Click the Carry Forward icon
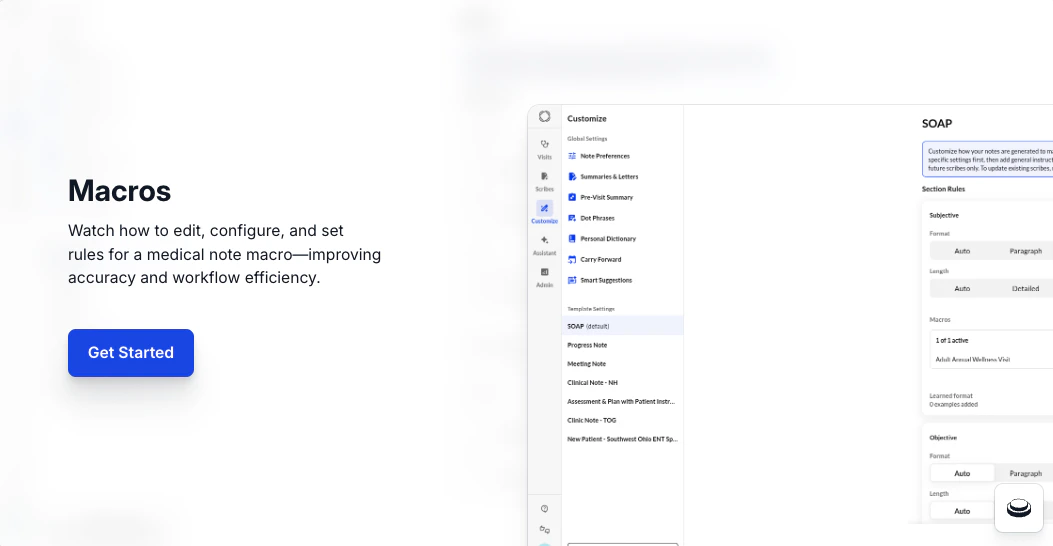The height and width of the screenshot is (546, 1053). 572,259
